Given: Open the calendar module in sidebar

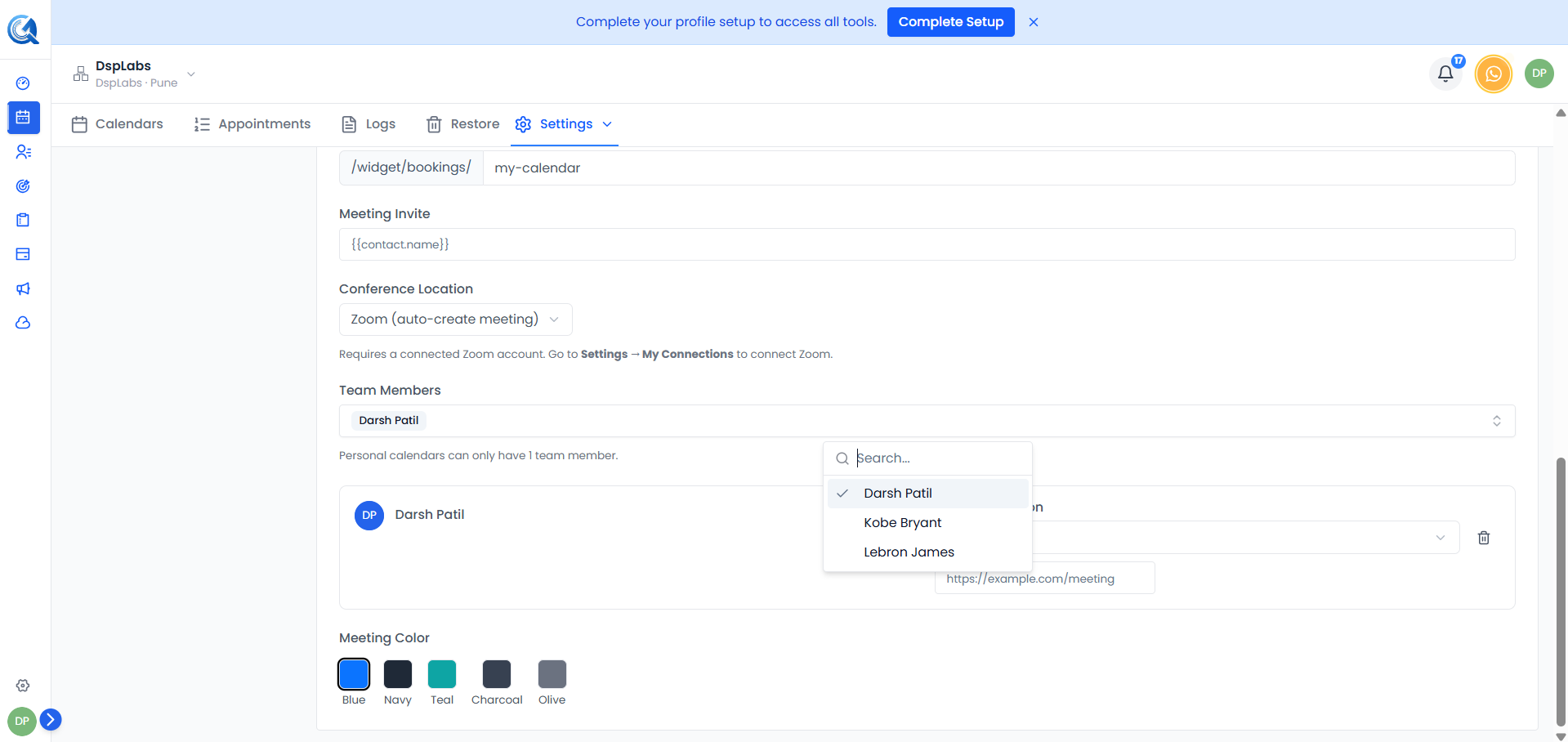Looking at the screenshot, I should pyautogui.click(x=23, y=118).
